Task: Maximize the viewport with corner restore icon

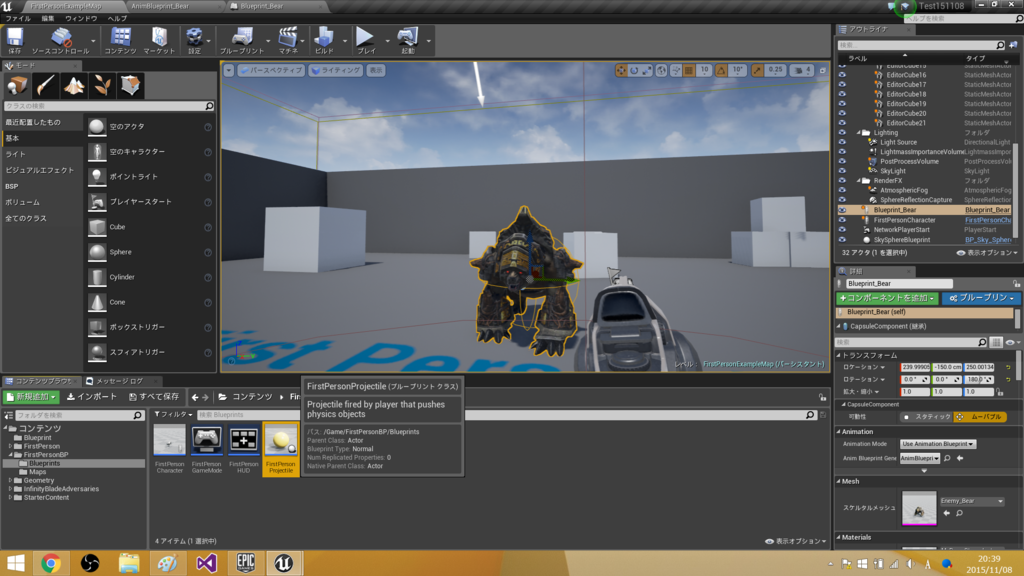Action: 822,71
